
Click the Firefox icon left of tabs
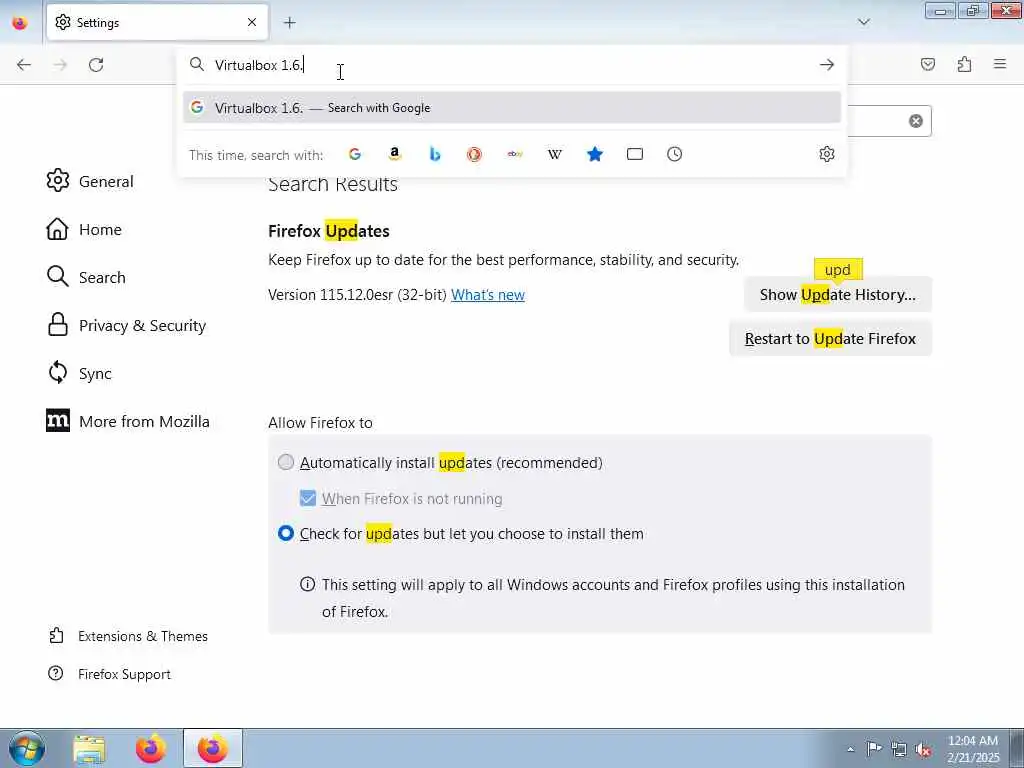20,23
